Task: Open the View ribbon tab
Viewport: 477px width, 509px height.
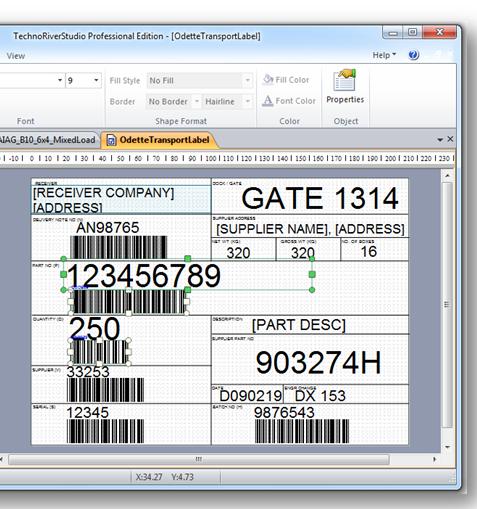Action: (x=16, y=56)
